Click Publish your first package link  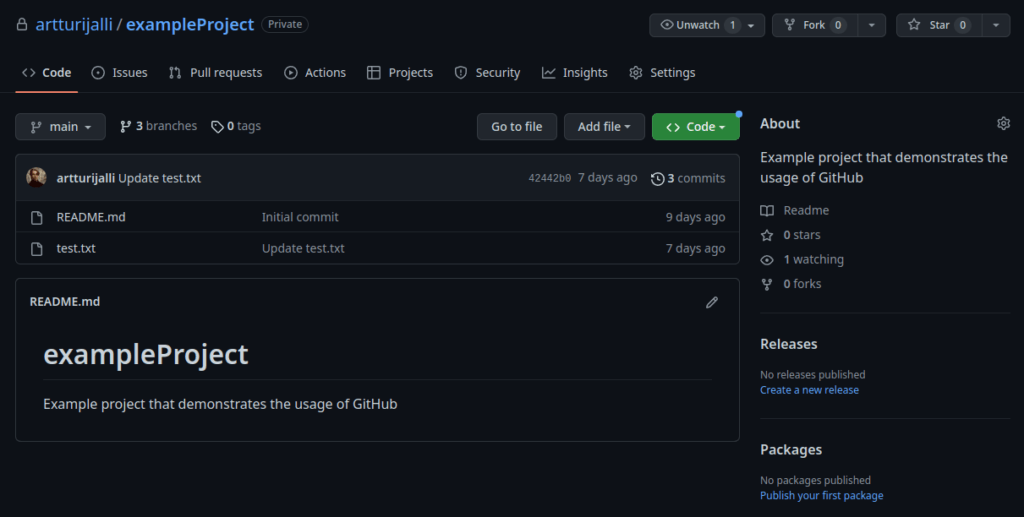pos(822,495)
